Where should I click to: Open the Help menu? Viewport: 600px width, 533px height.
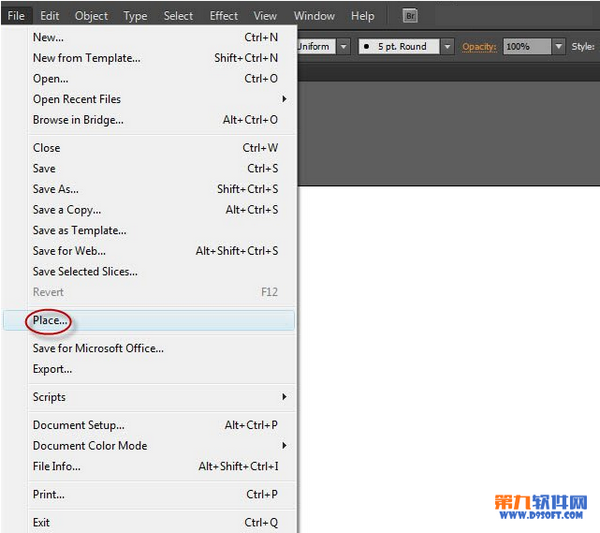click(x=362, y=16)
